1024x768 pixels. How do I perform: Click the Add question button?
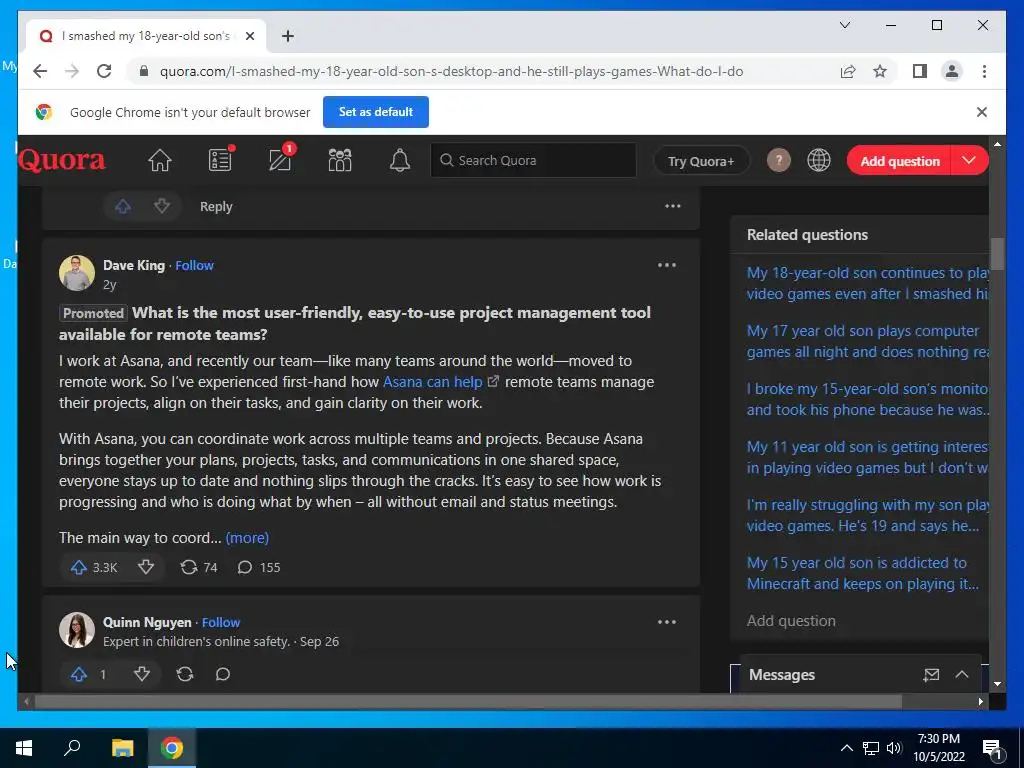coord(899,161)
